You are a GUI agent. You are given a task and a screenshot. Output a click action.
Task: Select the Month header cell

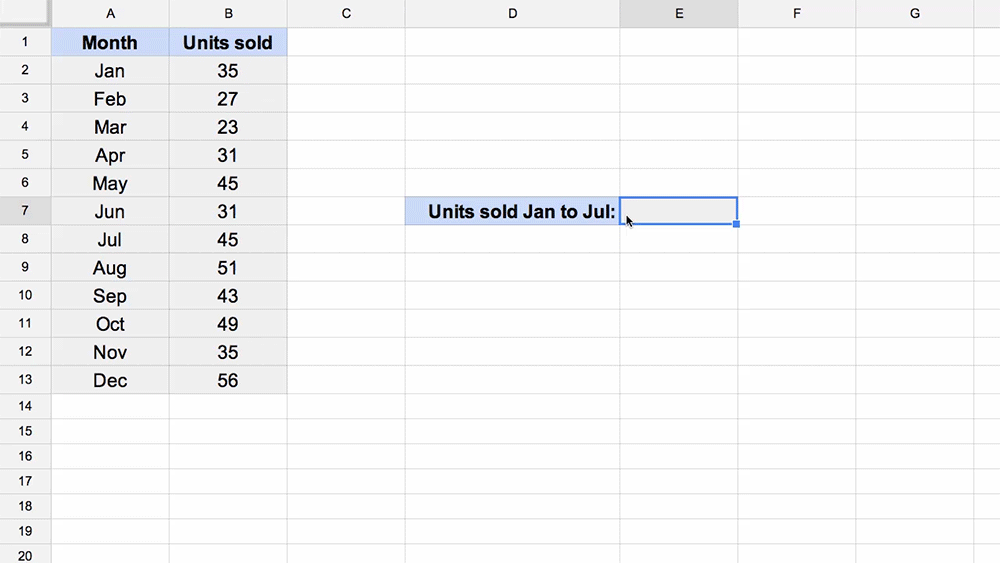(x=110, y=42)
